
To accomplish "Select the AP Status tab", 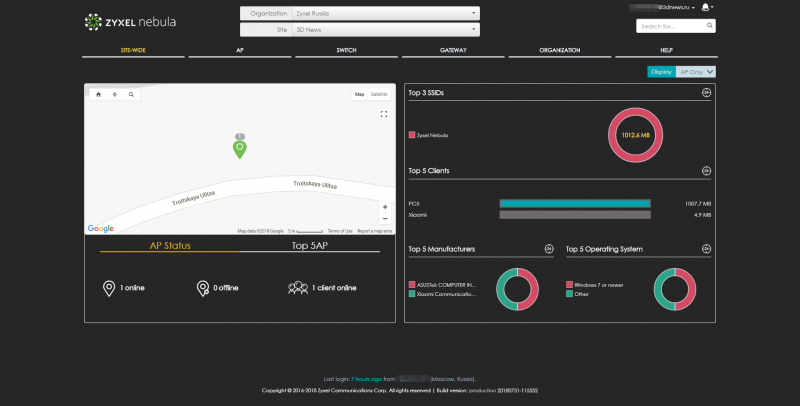I will (170, 245).
